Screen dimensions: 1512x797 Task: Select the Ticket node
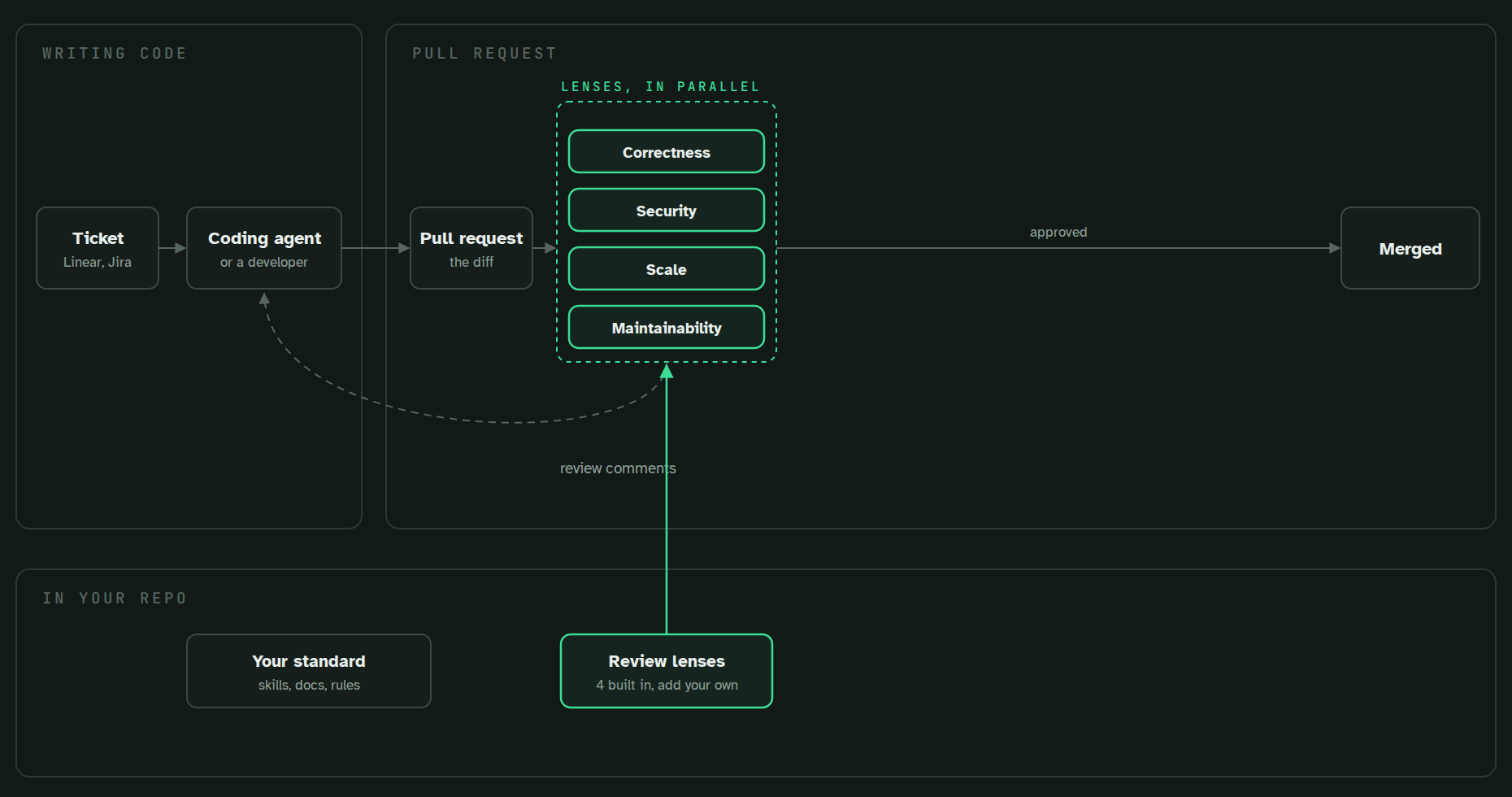click(98, 248)
